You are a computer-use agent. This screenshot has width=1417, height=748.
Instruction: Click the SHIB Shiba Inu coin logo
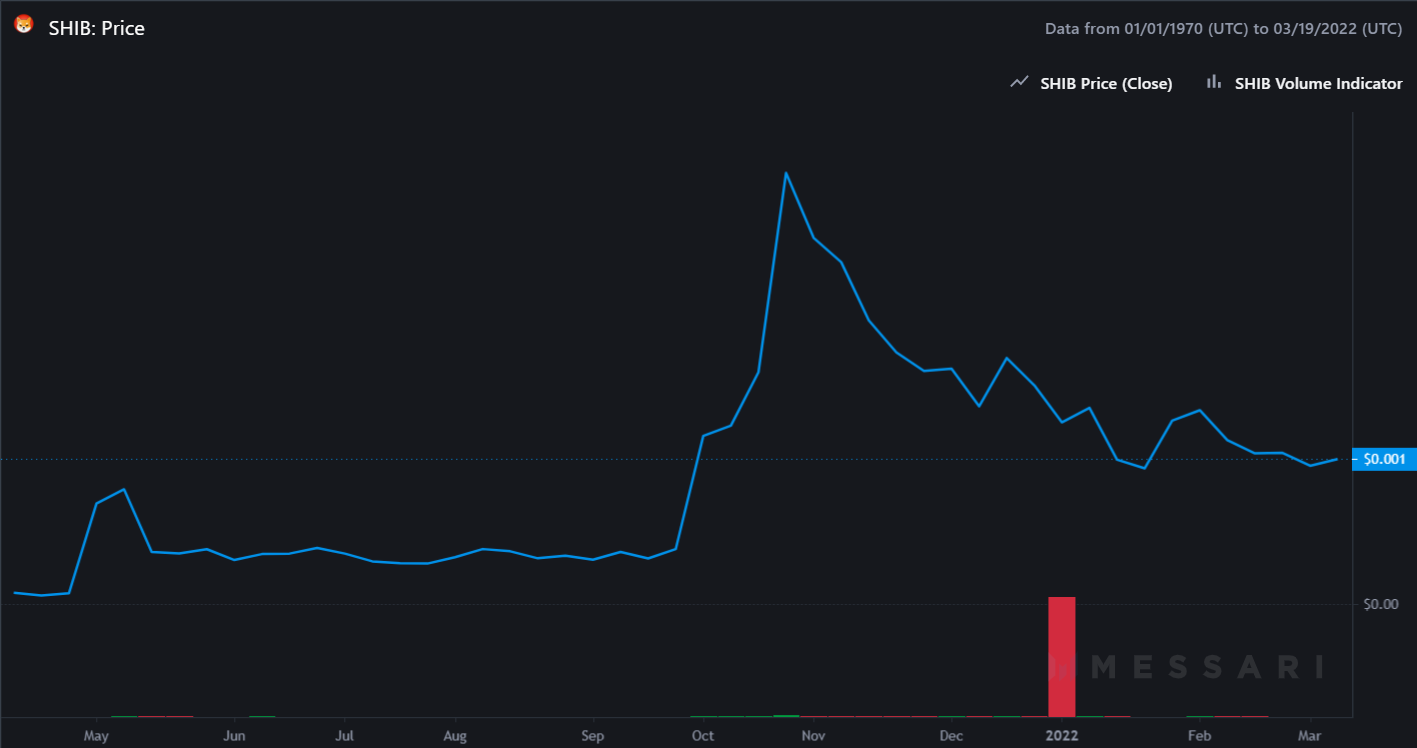(x=22, y=27)
